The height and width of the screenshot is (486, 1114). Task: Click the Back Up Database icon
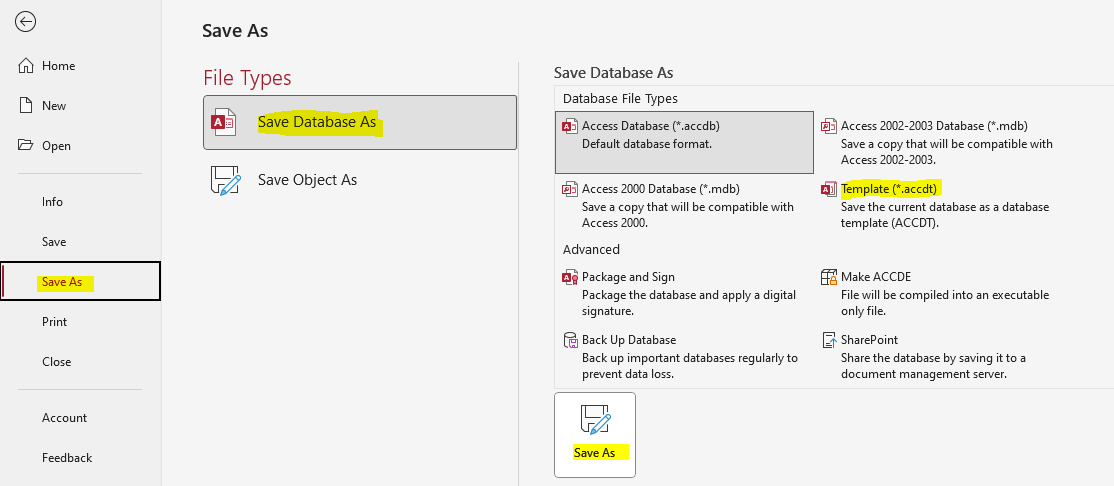tap(570, 340)
